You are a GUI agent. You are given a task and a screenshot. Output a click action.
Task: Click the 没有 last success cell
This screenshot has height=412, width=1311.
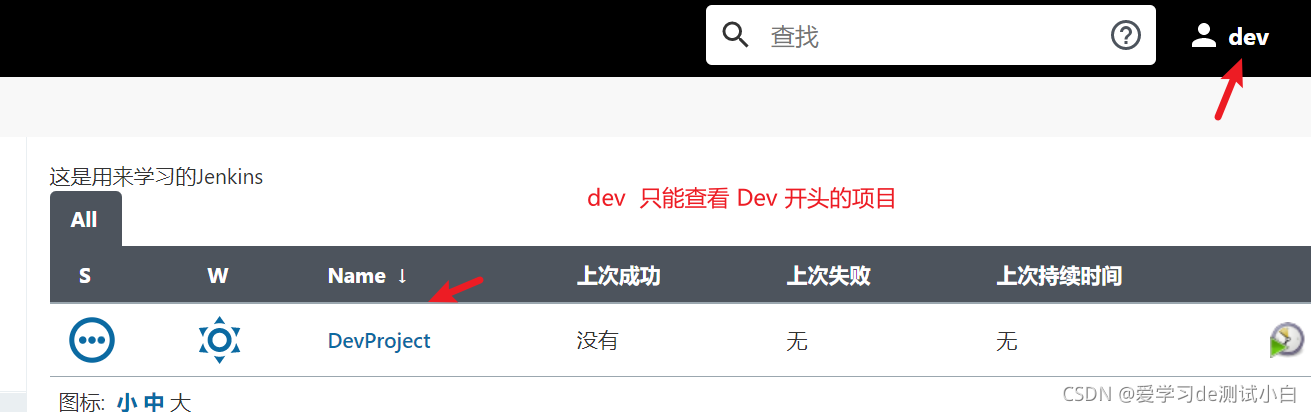click(x=598, y=341)
